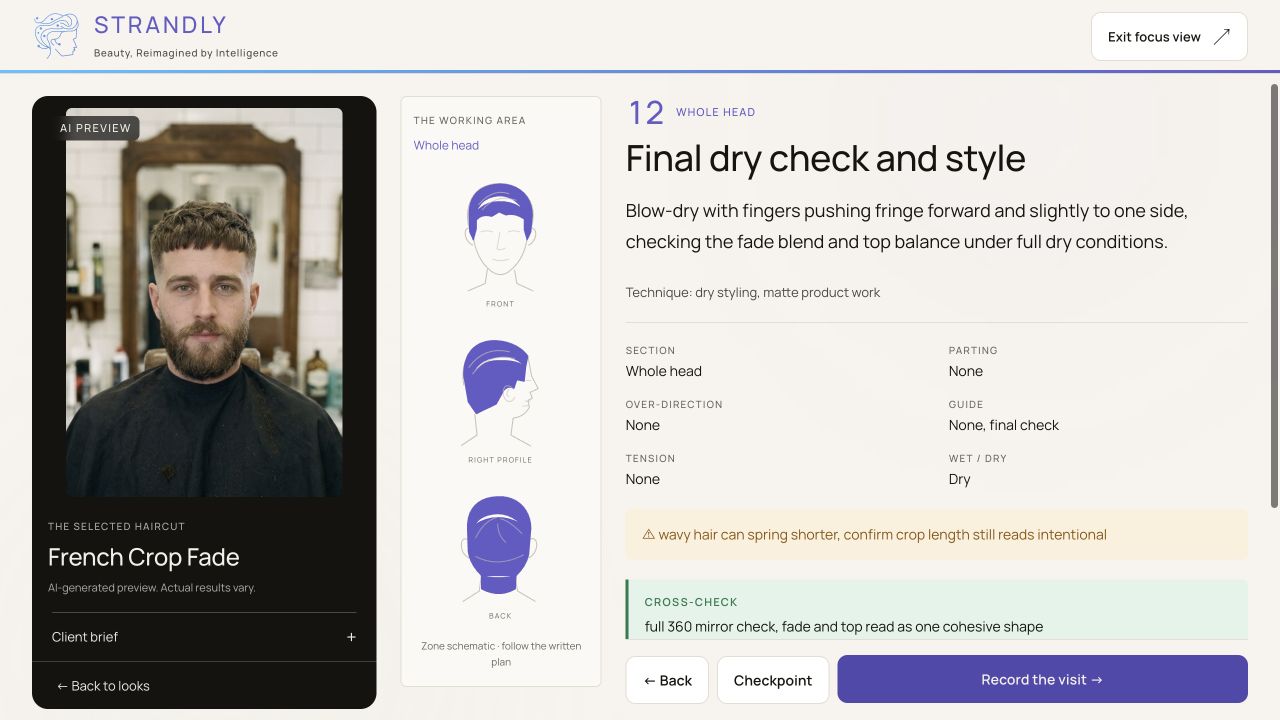Viewport: 1280px width, 720px height.
Task: Click the full 360 mirror check text
Action: 844,627
